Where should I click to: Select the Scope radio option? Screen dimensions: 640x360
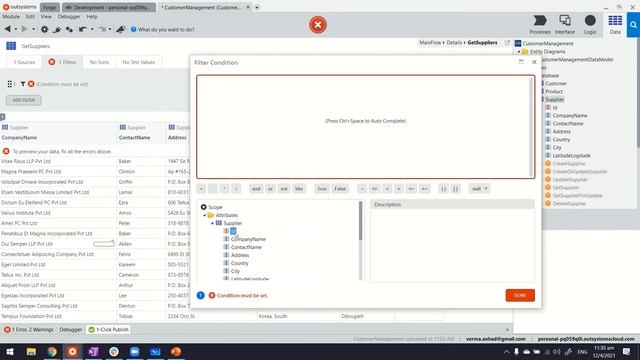pyautogui.click(x=203, y=207)
